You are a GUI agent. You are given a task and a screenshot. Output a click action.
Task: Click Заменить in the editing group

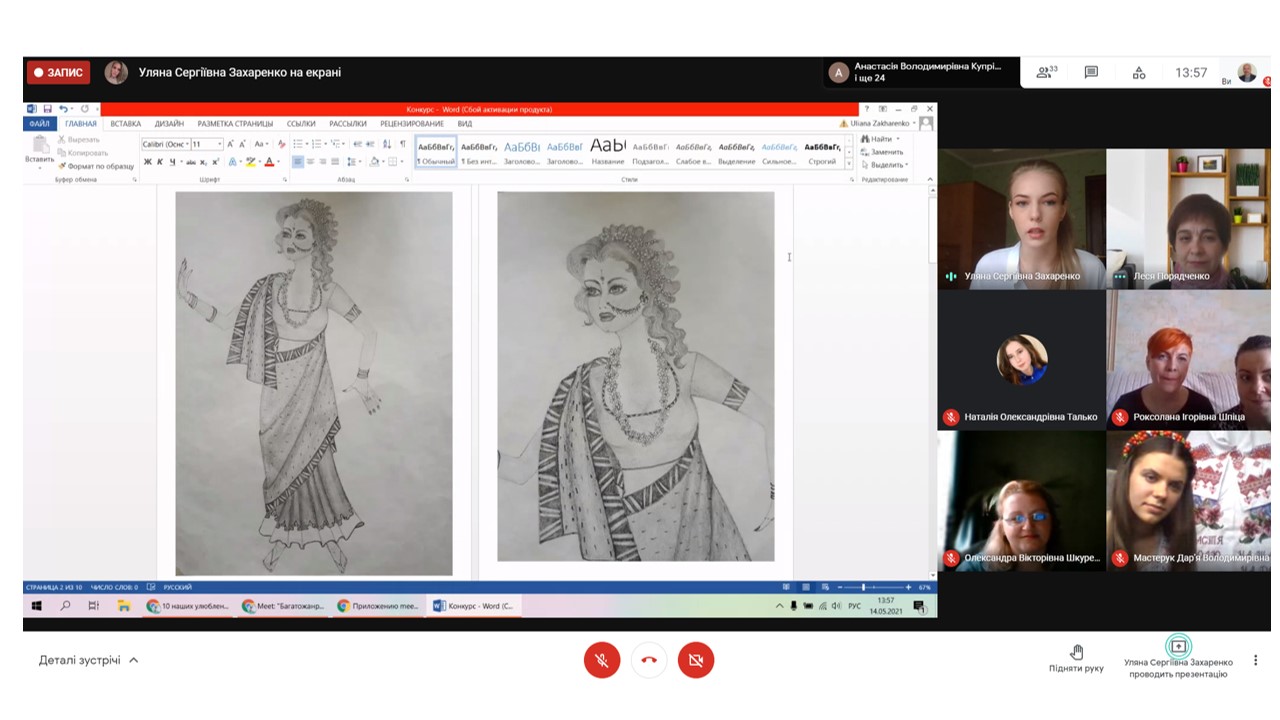click(x=886, y=152)
